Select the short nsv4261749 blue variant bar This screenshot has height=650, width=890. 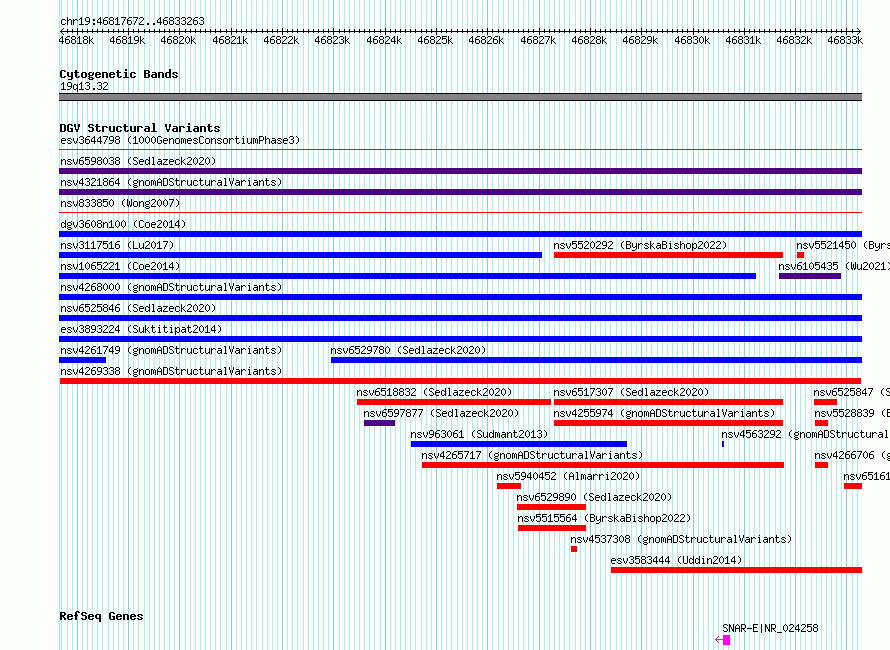pos(82,360)
